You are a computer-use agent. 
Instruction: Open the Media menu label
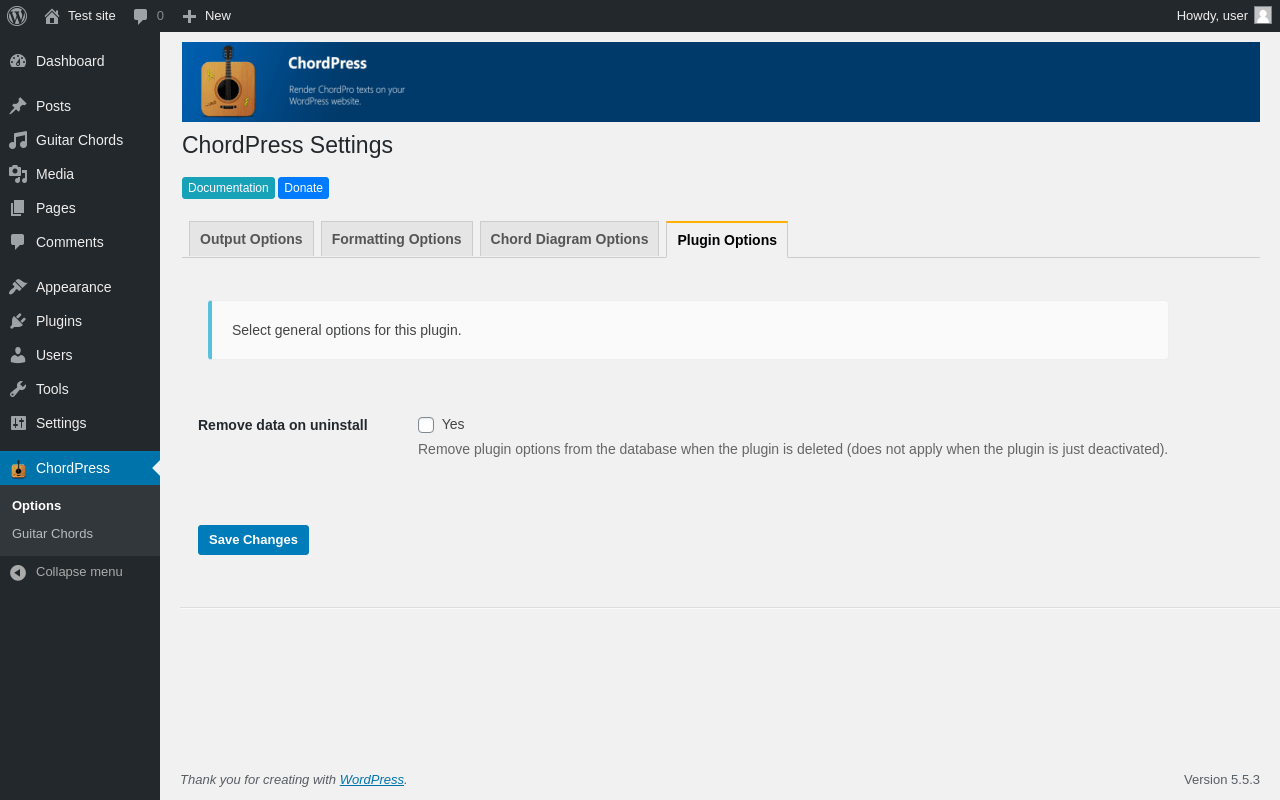coord(55,174)
